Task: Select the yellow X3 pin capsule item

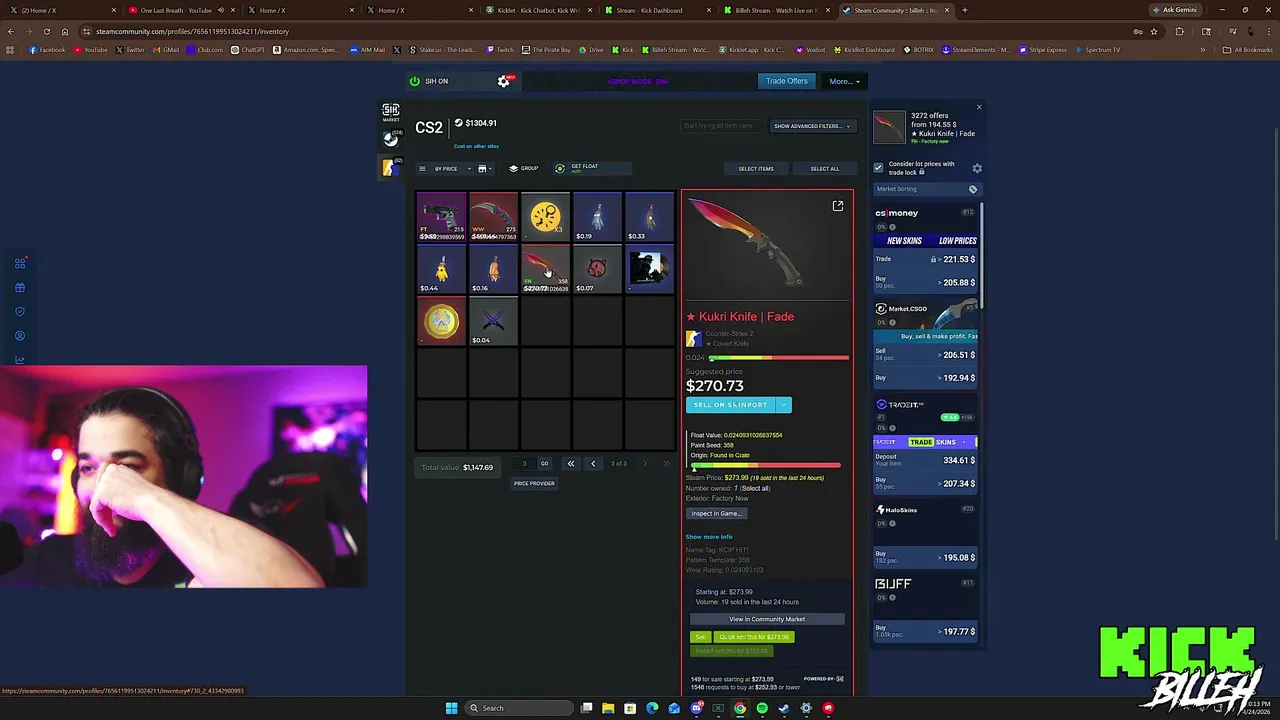Action: 545,217
